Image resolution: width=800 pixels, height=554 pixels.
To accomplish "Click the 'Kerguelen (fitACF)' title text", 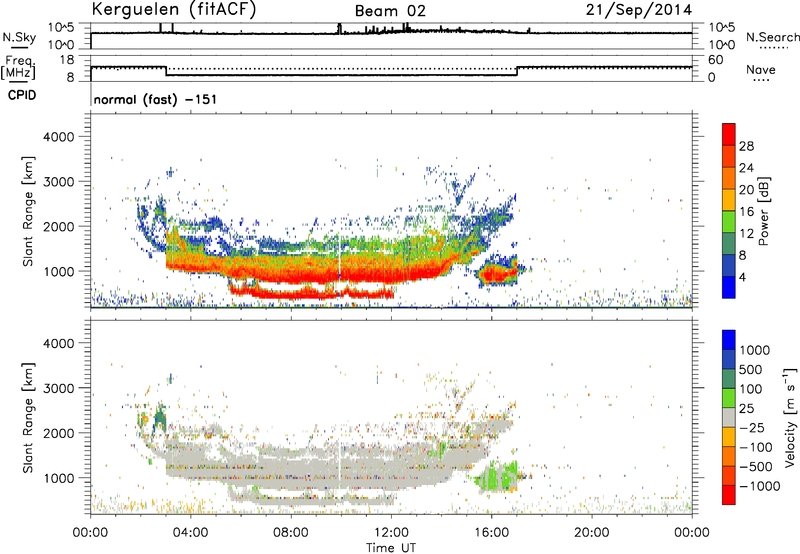I will 173,10.
